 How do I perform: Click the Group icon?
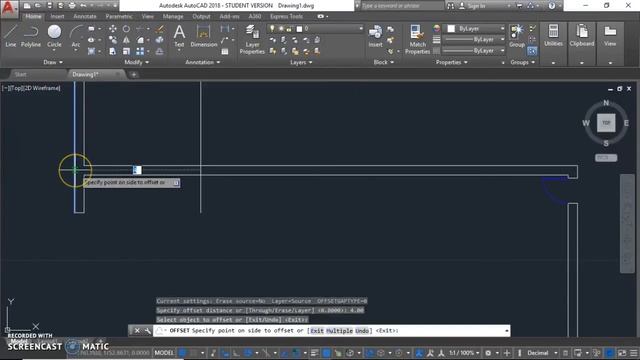[517, 36]
